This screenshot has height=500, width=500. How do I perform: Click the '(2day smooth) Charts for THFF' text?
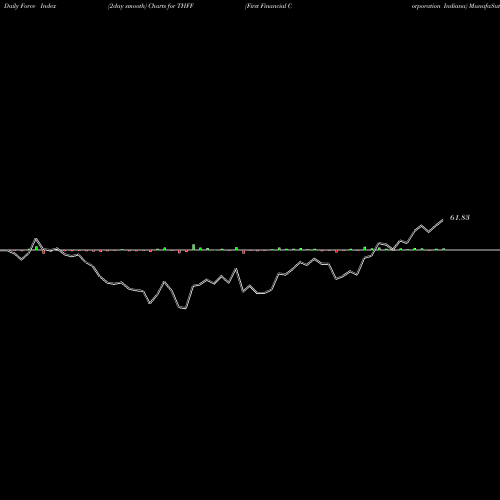point(151,6)
